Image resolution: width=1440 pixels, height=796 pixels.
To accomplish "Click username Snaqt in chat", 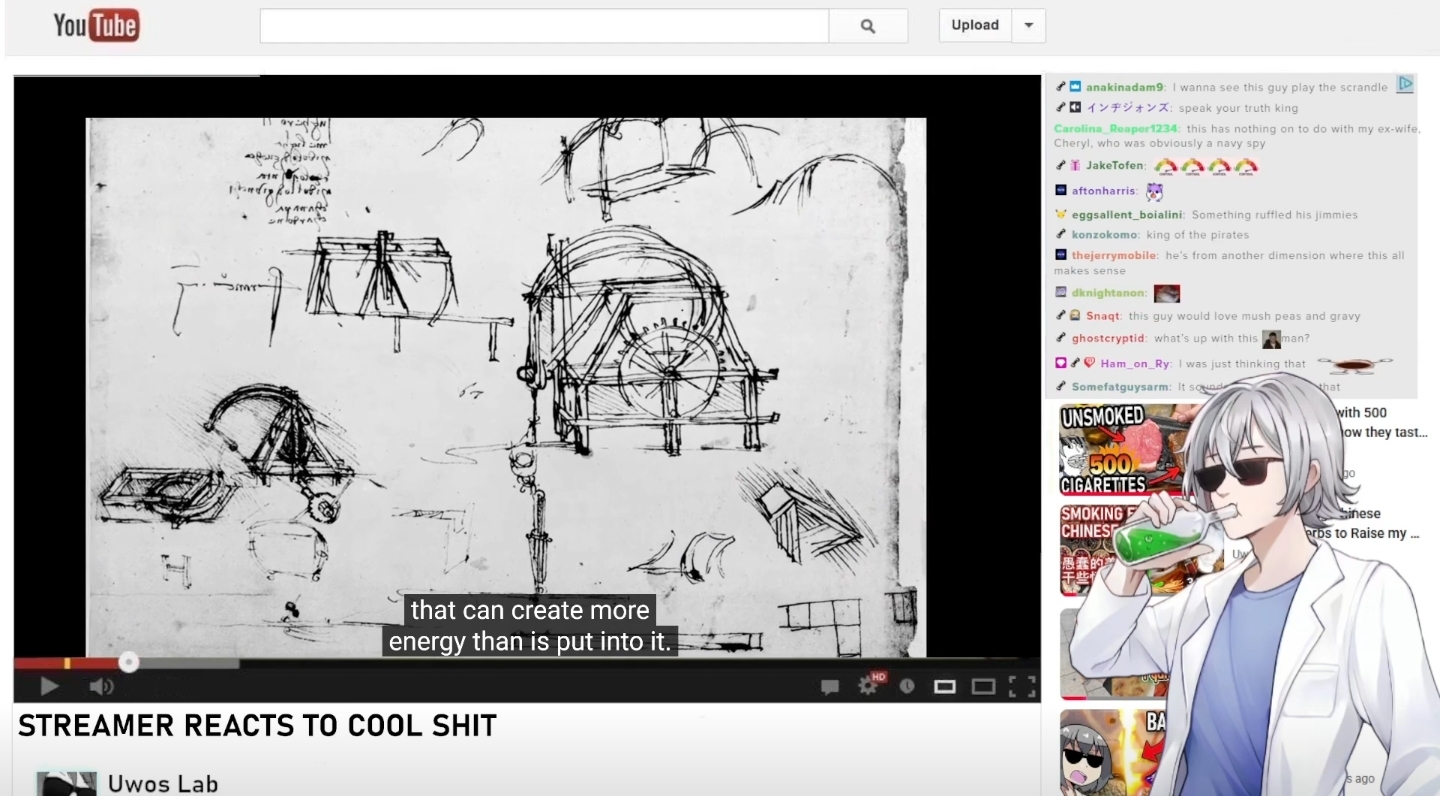I will coord(1103,316).
